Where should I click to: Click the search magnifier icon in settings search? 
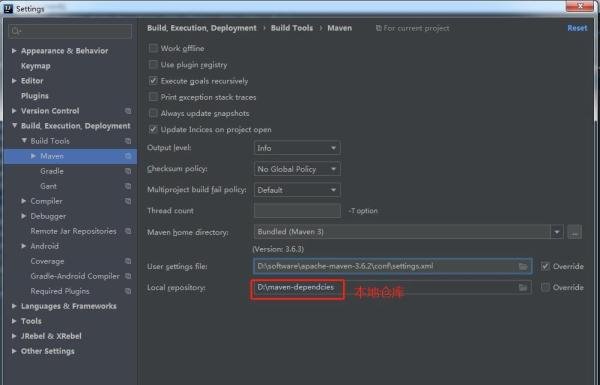tap(16, 31)
